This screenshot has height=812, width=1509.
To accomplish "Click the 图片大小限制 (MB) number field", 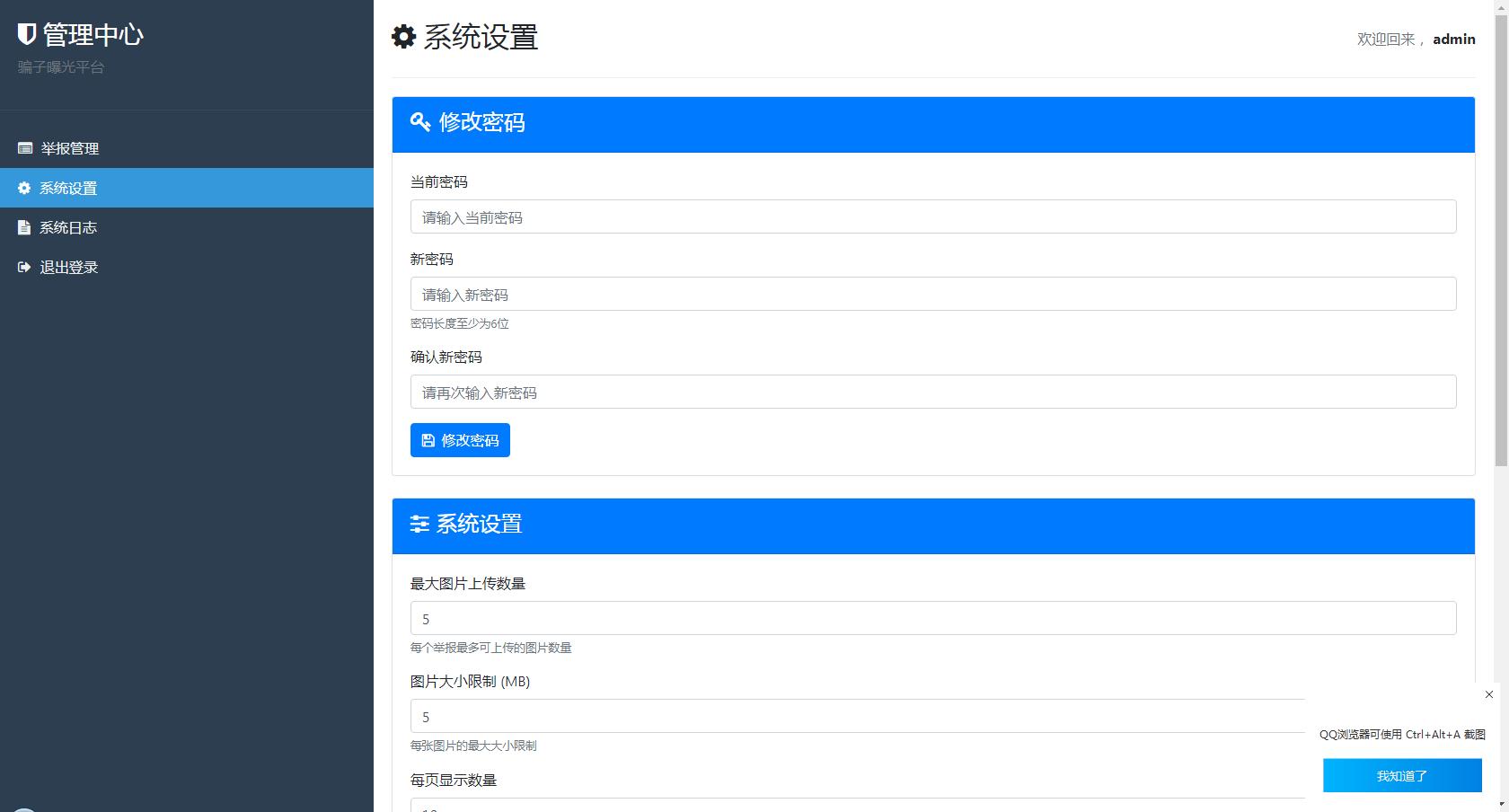I will coord(853,716).
